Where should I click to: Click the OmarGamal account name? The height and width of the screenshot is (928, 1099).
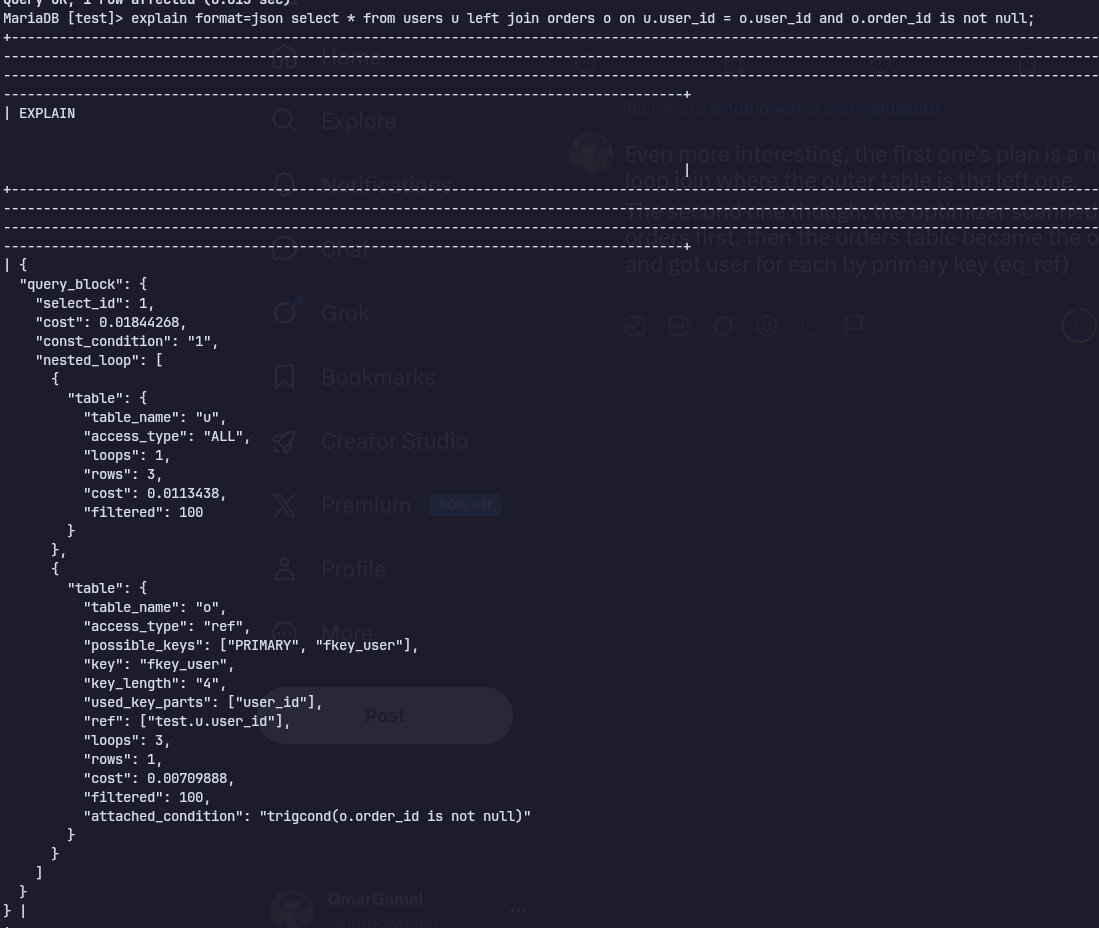[x=375, y=899]
